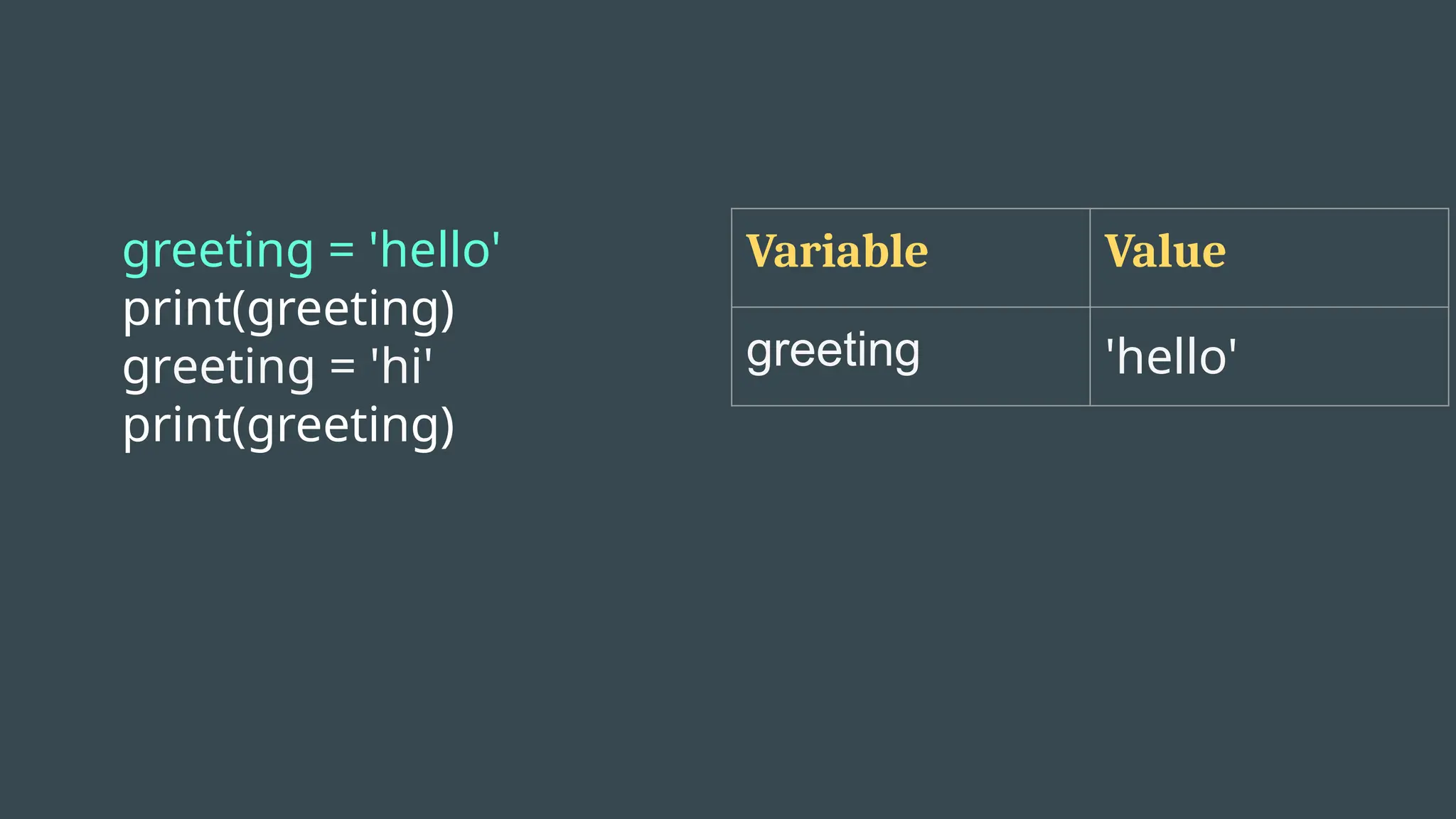1456x819 pixels.
Task: Click the 'hello' string in the teal code line
Action: (434, 251)
